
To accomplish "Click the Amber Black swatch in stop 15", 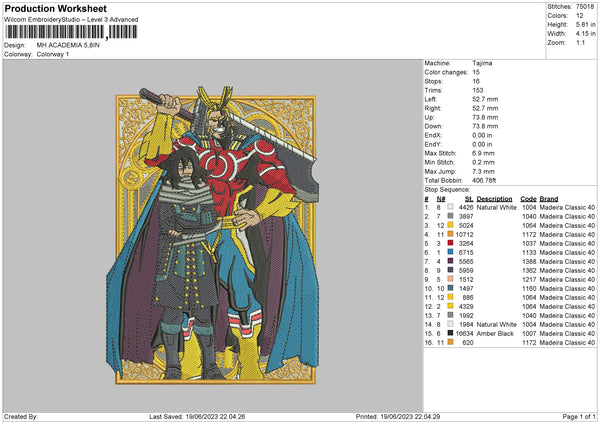I will point(451,333).
